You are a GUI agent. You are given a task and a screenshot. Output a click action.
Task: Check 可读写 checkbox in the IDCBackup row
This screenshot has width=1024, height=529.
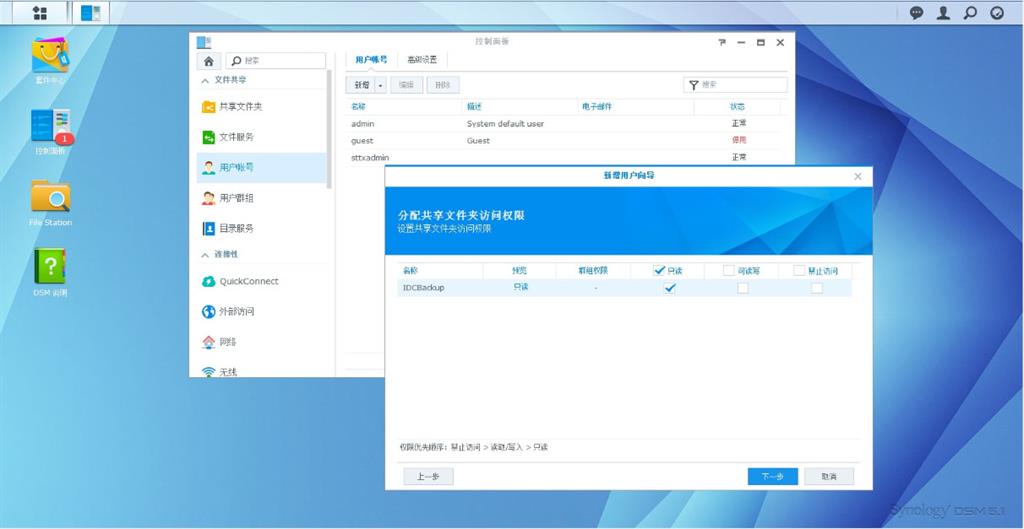tap(742, 288)
